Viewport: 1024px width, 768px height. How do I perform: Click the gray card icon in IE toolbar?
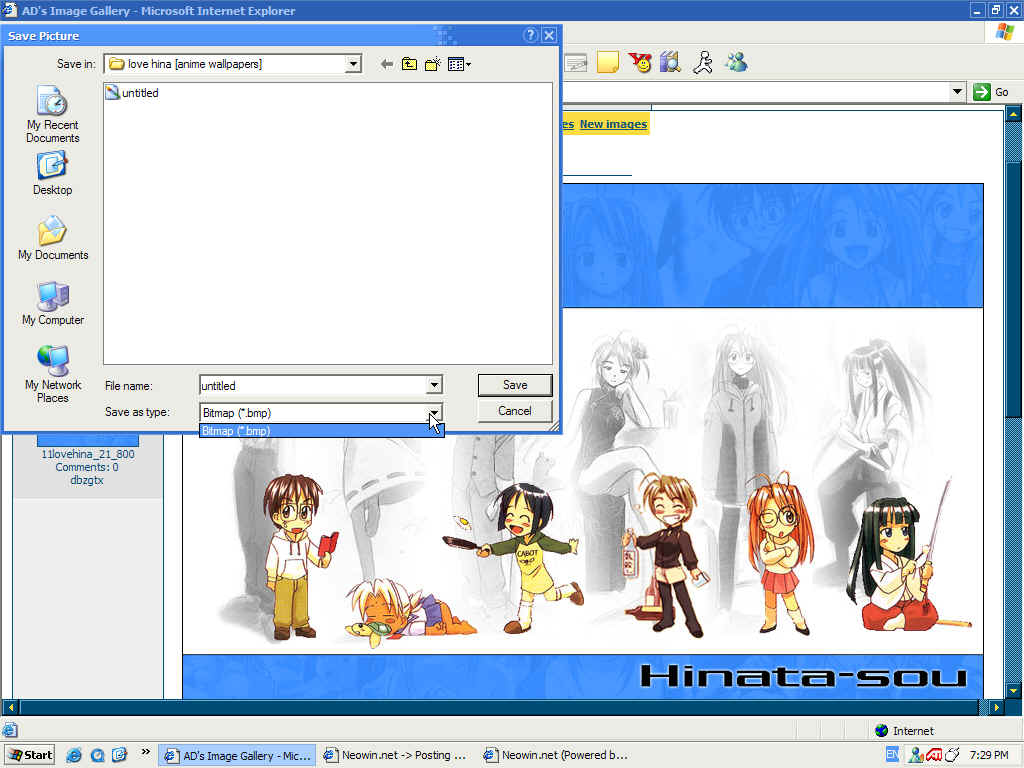click(x=576, y=63)
